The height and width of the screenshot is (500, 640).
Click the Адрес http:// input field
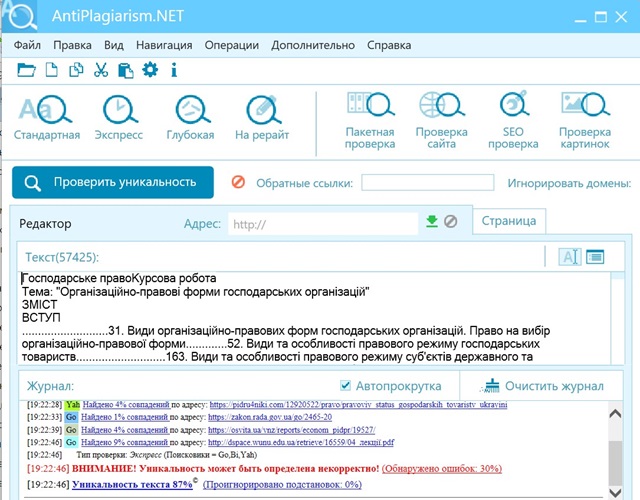click(x=323, y=224)
